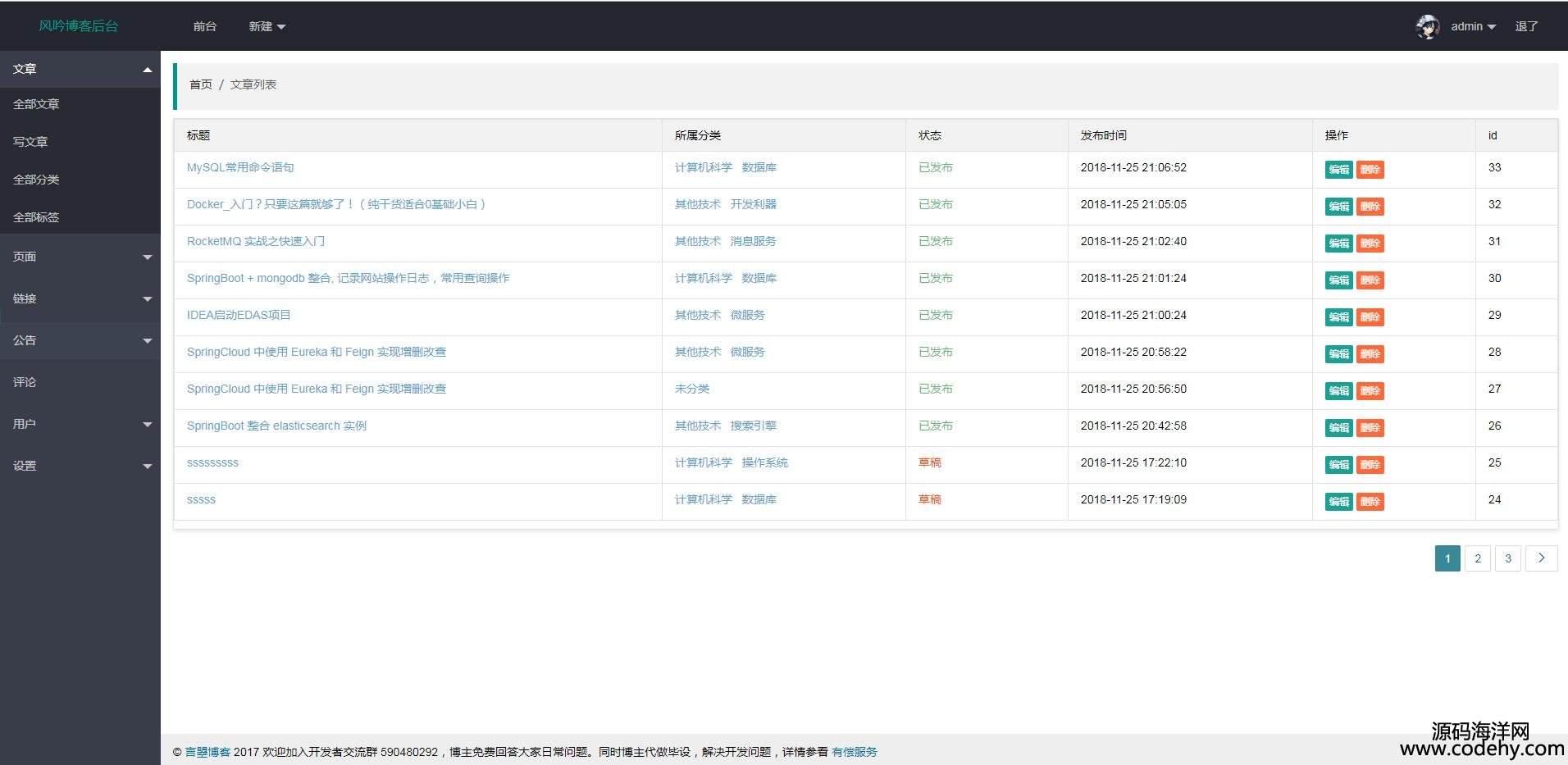Open 全部标签 in the sidebar
This screenshot has width=1568, height=765.
click(36, 217)
